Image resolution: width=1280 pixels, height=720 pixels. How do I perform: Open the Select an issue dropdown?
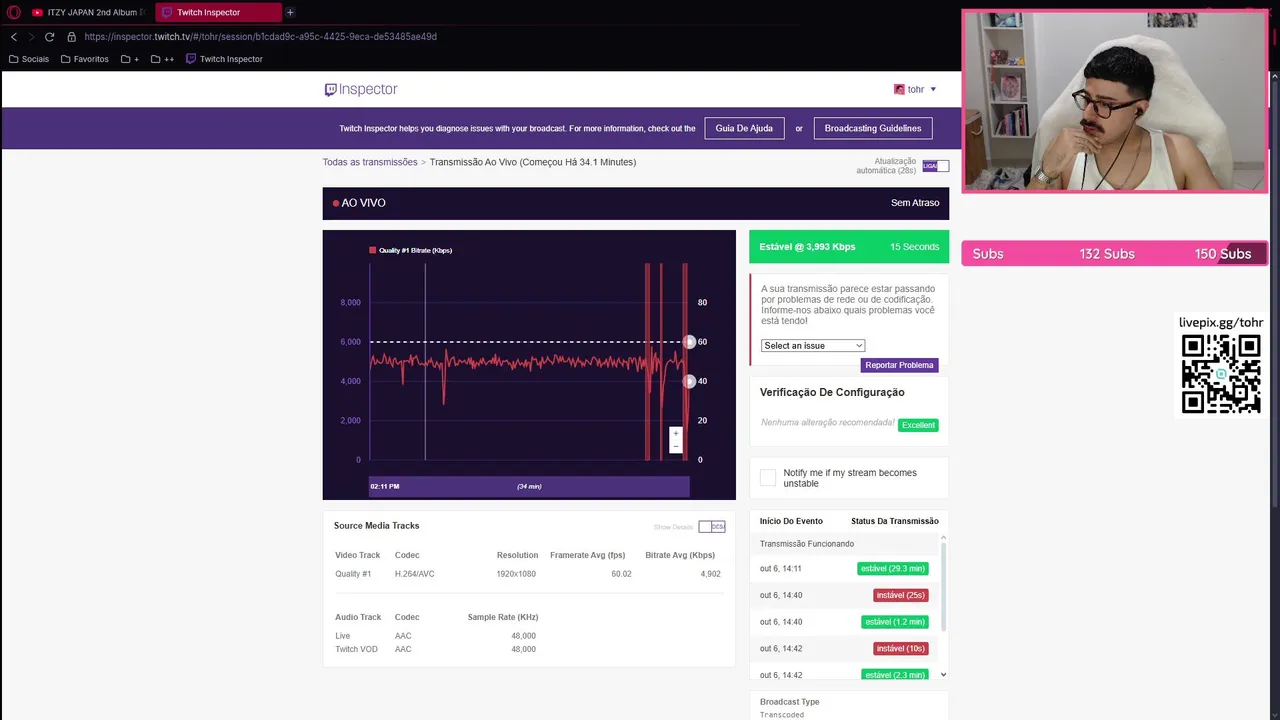click(x=813, y=345)
